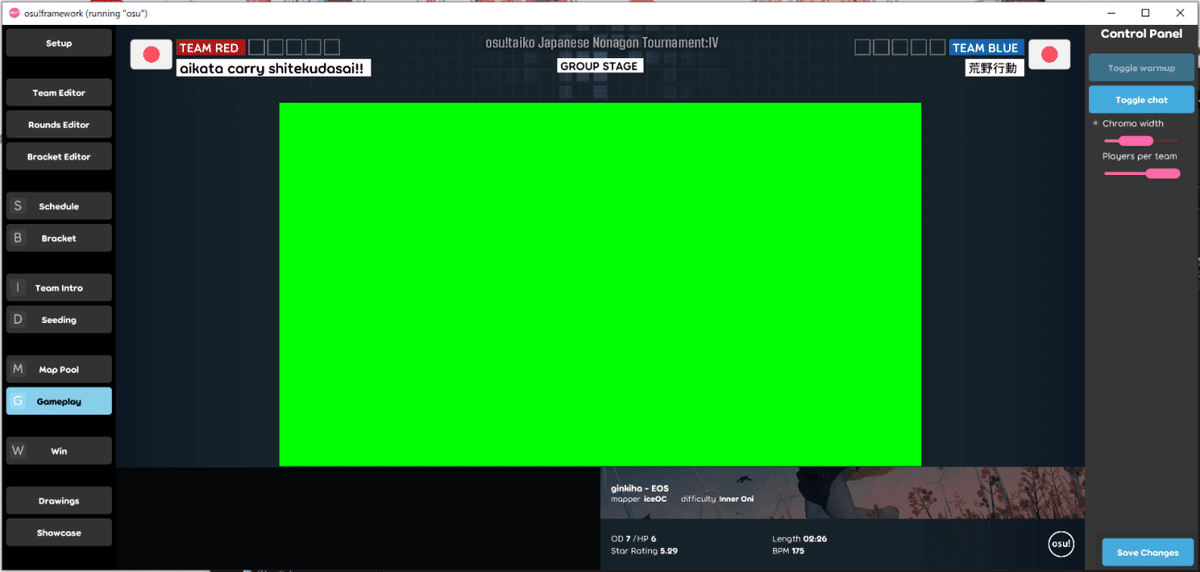1200x572 pixels.
Task: Click the GROUP STAGE round label
Action: click(600, 66)
